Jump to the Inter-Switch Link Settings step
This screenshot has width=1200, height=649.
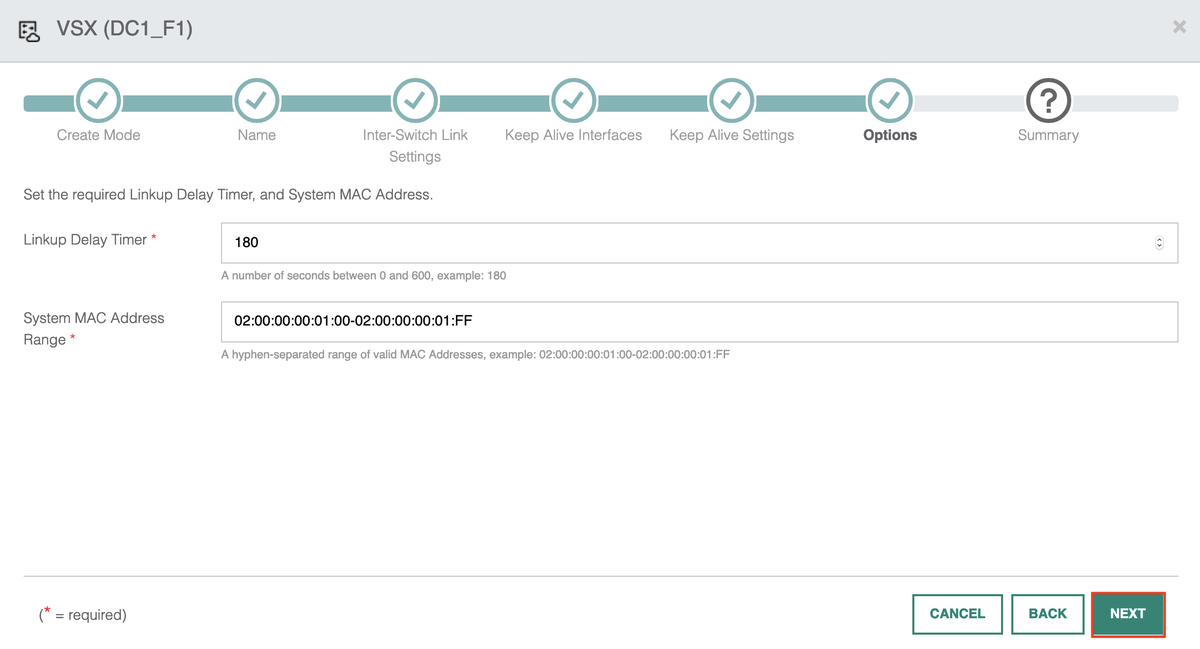[415, 145]
